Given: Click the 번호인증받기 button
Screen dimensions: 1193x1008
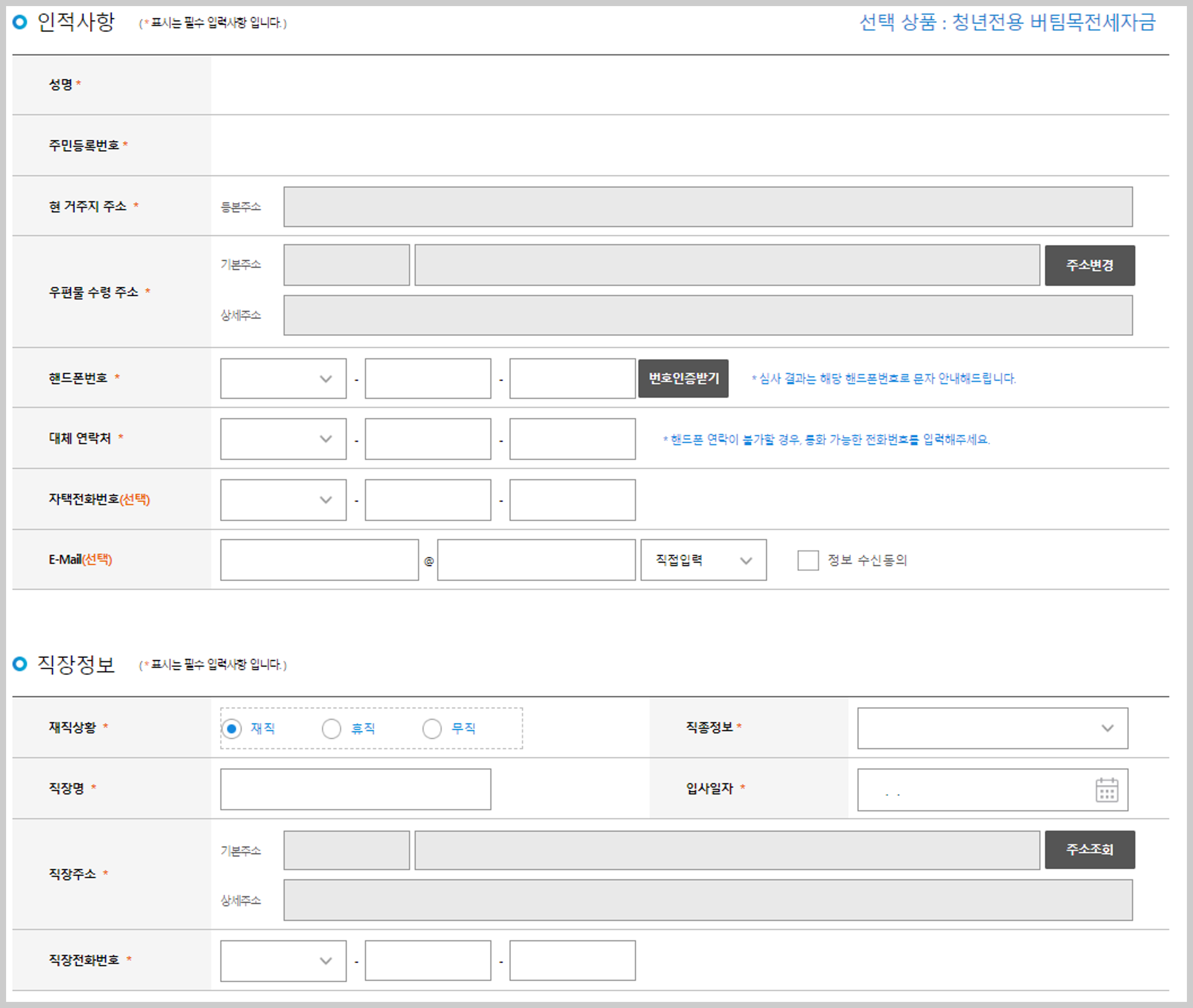Looking at the screenshot, I should [x=683, y=378].
